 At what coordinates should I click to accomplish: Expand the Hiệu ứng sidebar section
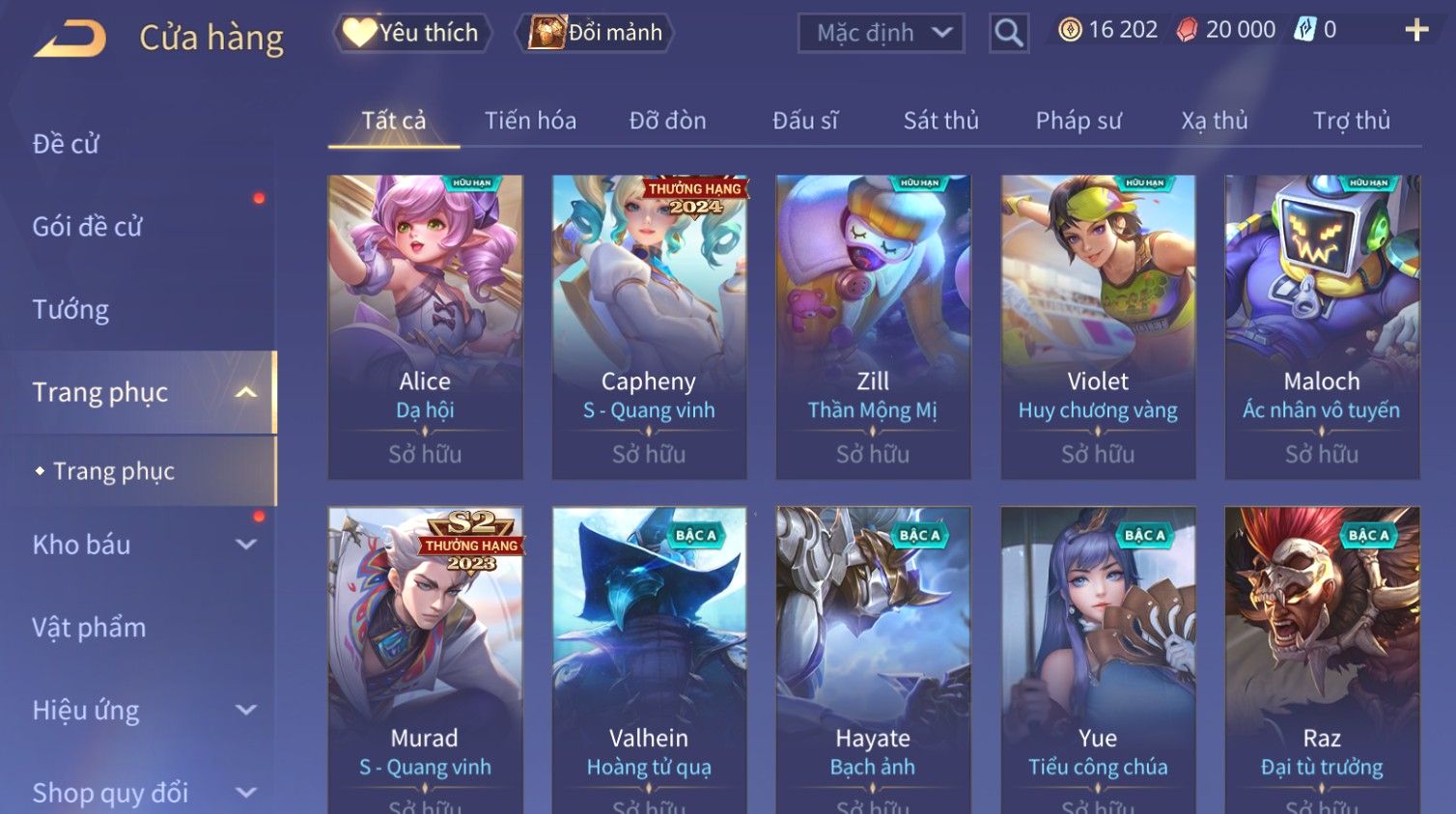point(246,710)
